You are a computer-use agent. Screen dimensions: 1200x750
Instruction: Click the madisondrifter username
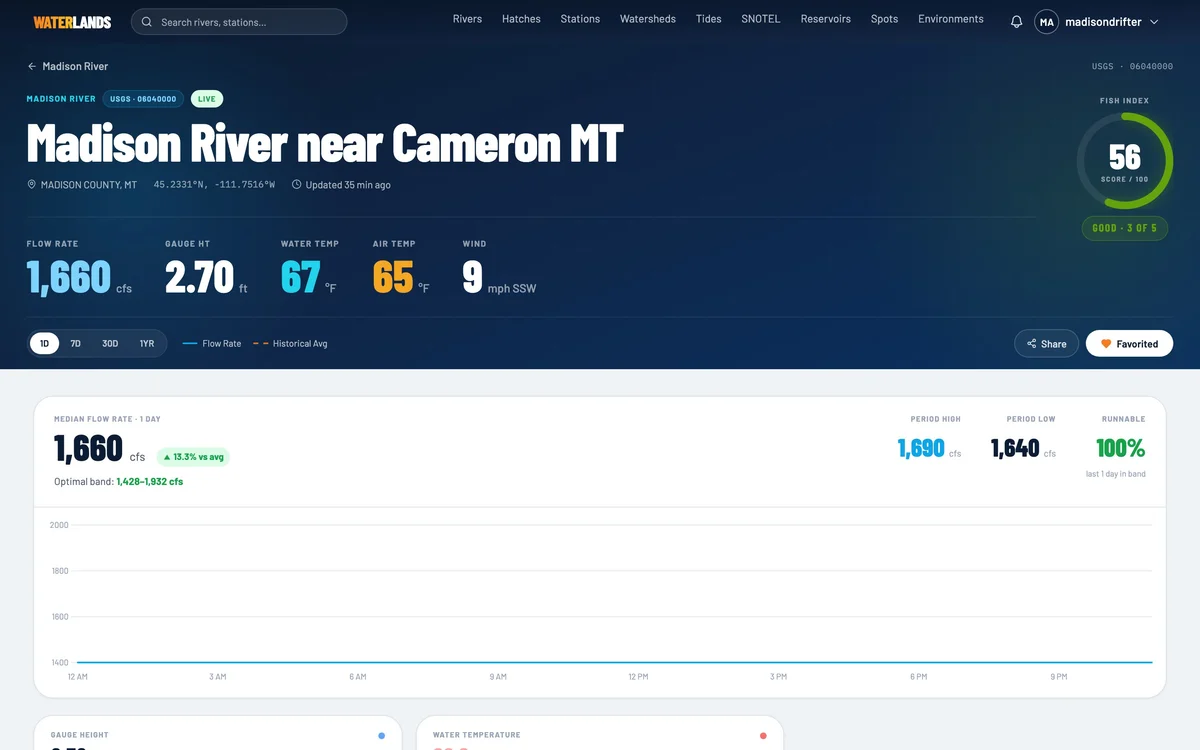point(1104,22)
